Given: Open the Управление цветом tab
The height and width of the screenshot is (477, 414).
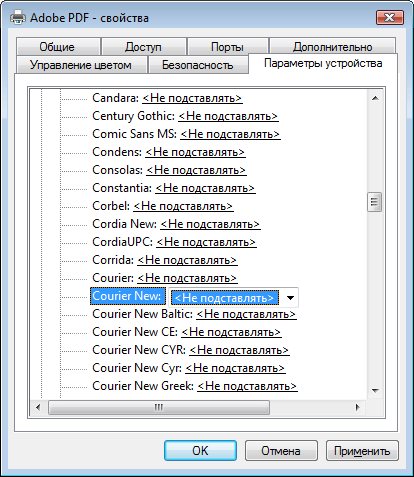Looking at the screenshot, I should point(81,65).
